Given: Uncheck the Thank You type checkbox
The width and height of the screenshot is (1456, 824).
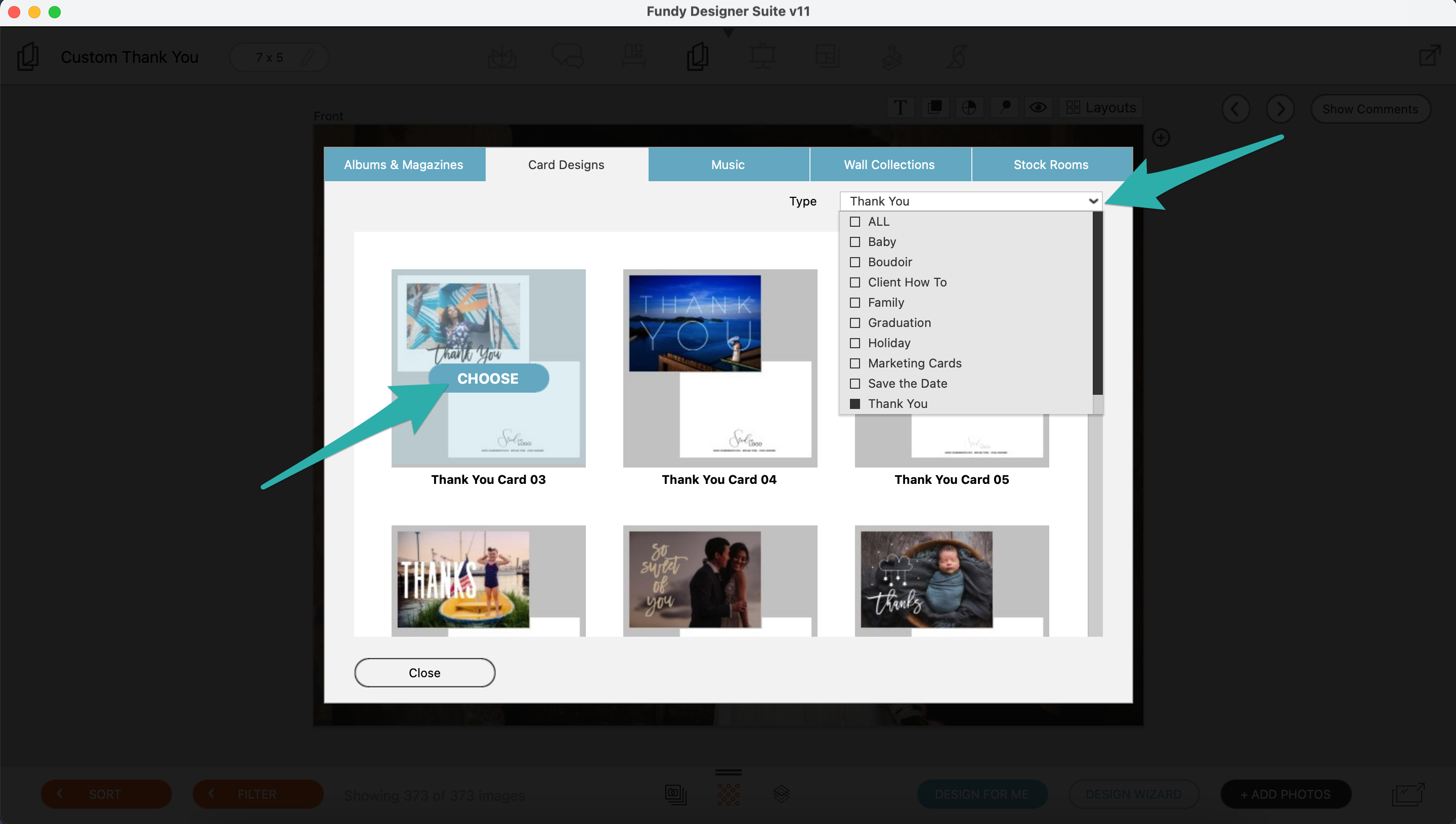Looking at the screenshot, I should coord(854,404).
